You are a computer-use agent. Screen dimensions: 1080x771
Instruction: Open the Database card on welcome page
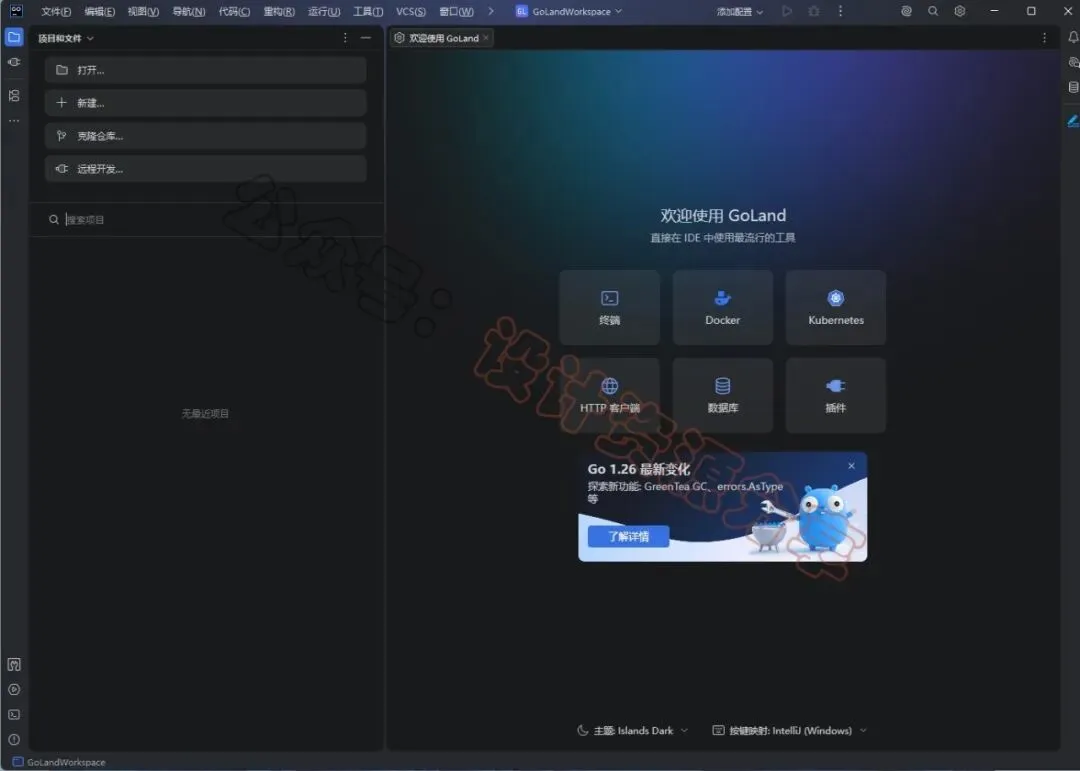(723, 395)
